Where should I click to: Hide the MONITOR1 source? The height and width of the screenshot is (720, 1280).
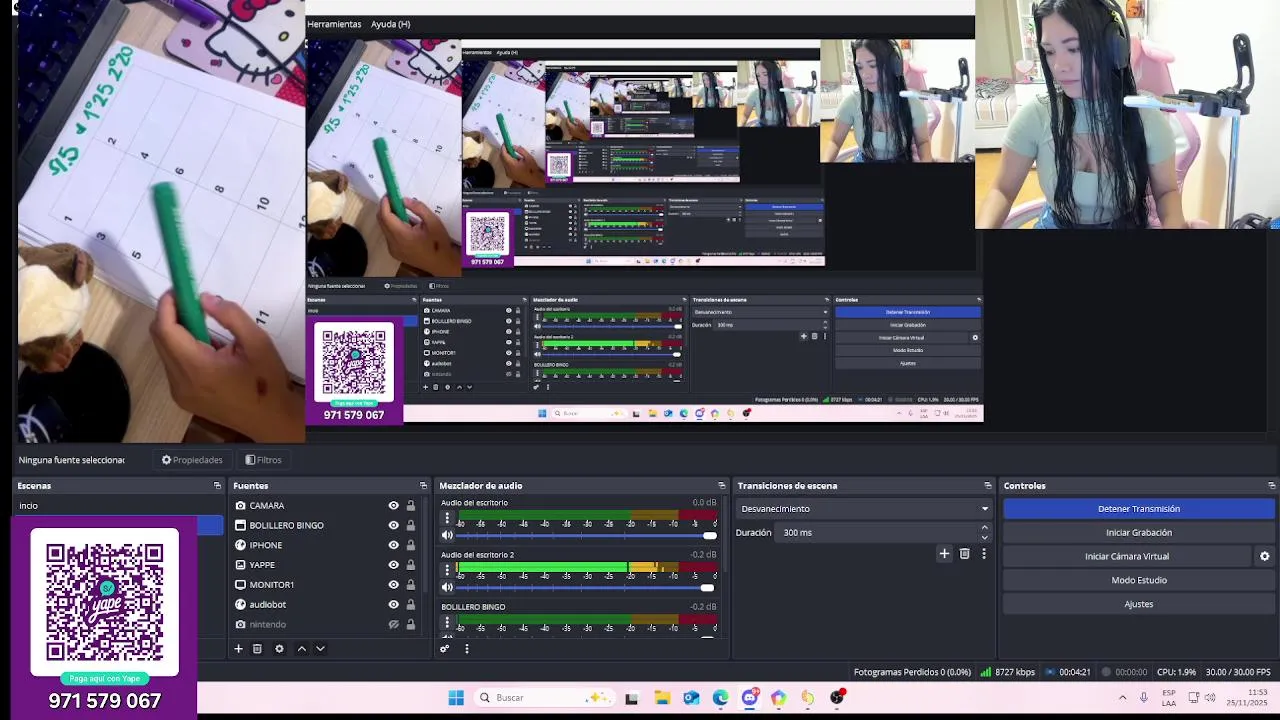[x=393, y=585]
